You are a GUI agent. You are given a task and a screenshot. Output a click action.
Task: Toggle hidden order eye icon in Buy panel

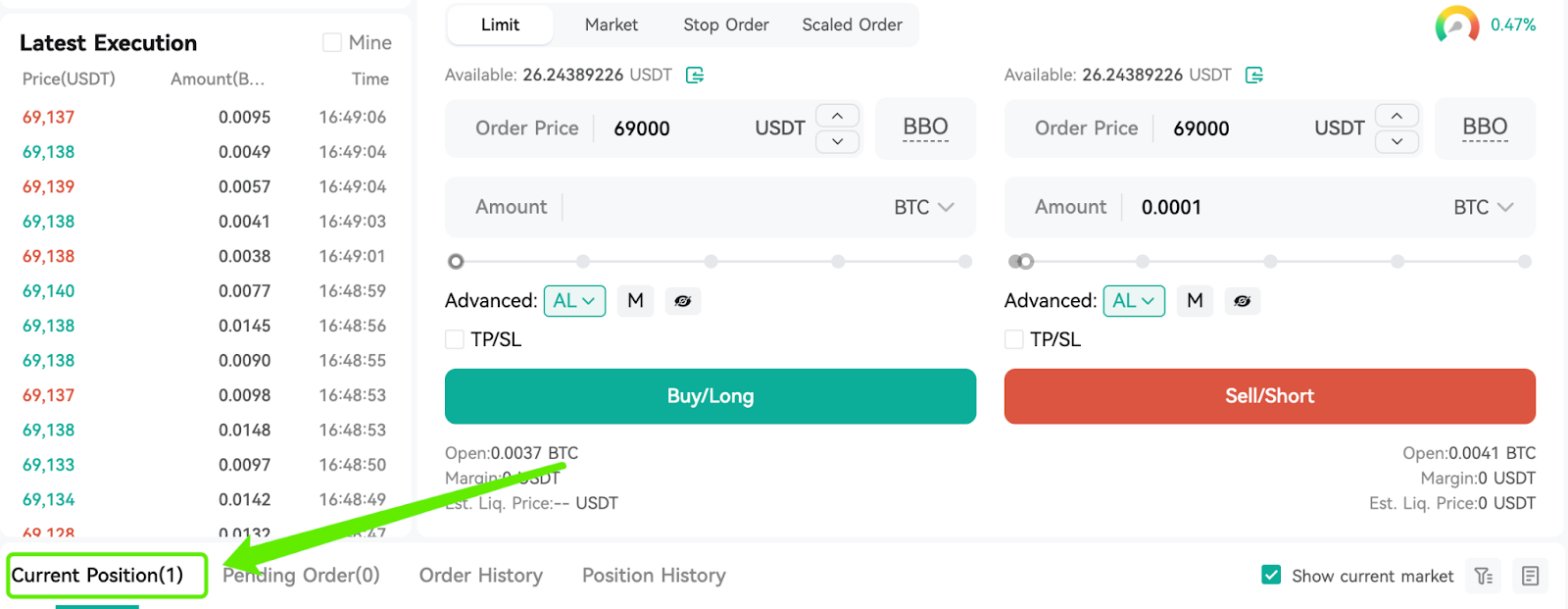(x=683, y=301)
